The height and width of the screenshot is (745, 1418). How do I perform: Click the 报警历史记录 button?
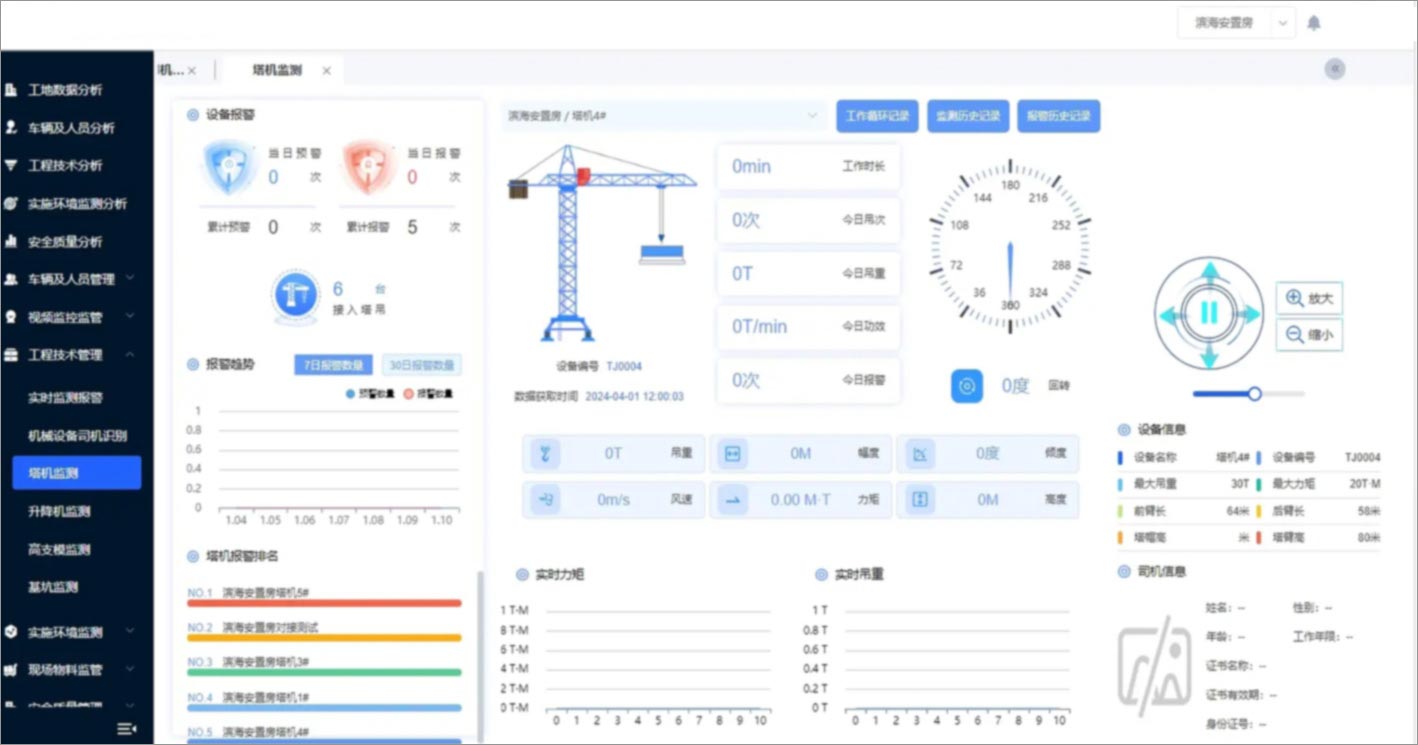(x=1058, y=116)
